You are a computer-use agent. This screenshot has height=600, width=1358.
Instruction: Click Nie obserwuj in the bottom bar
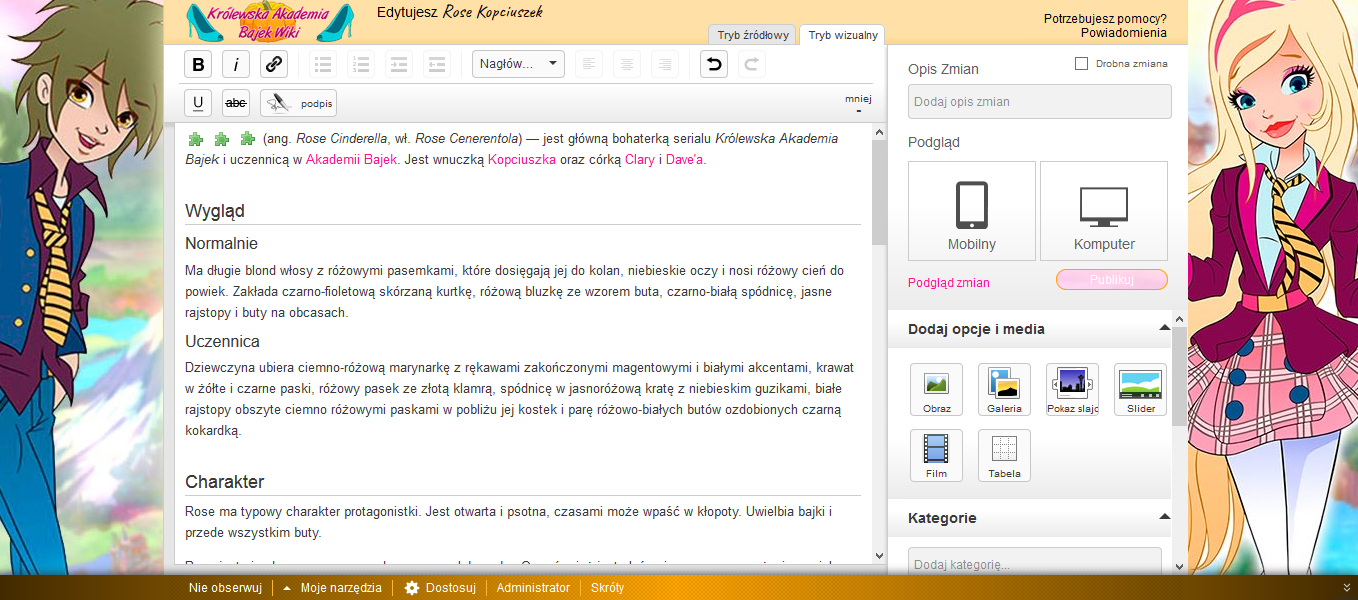(225, 588)
